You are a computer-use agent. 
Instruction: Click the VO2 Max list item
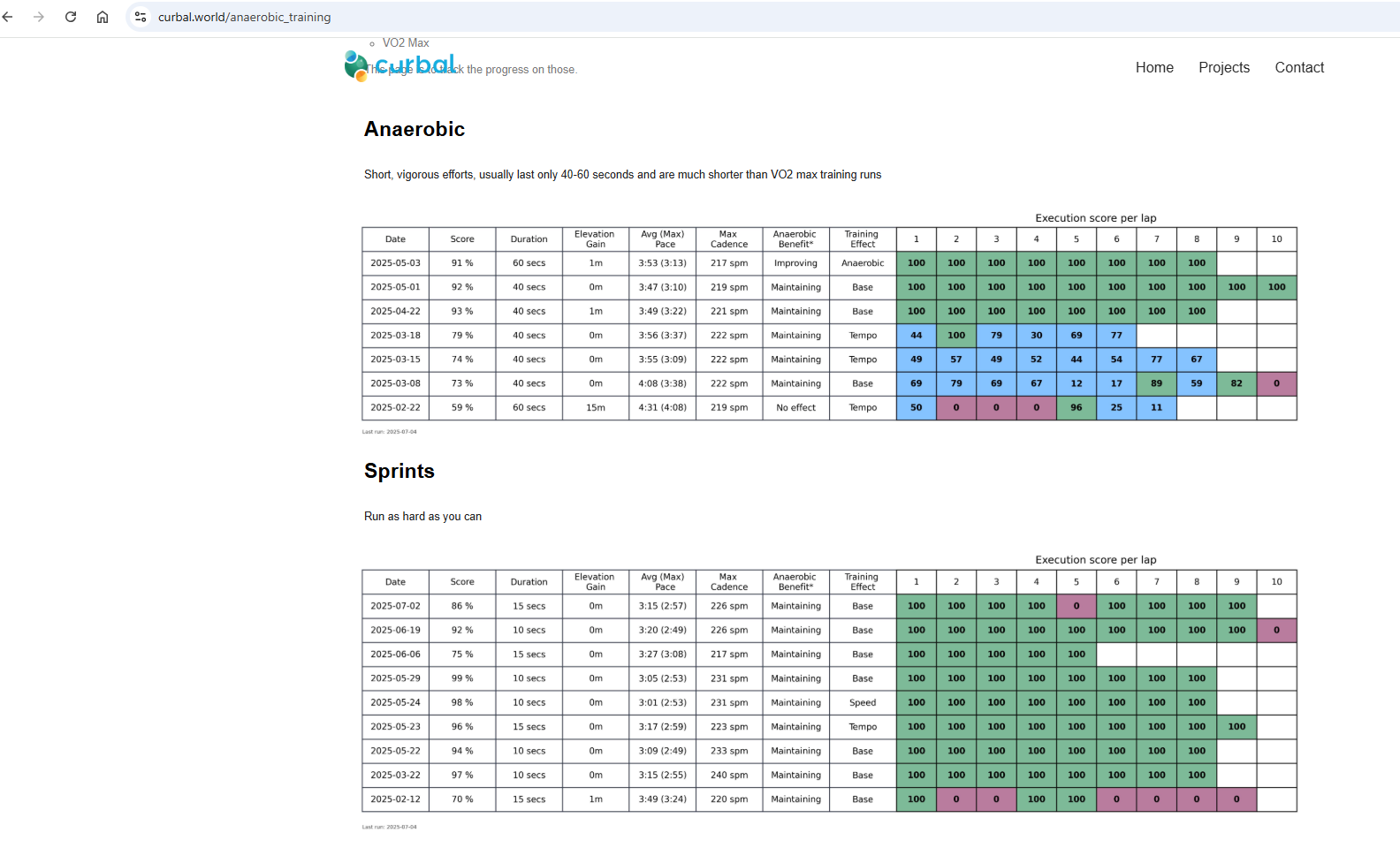coord(406,43)
